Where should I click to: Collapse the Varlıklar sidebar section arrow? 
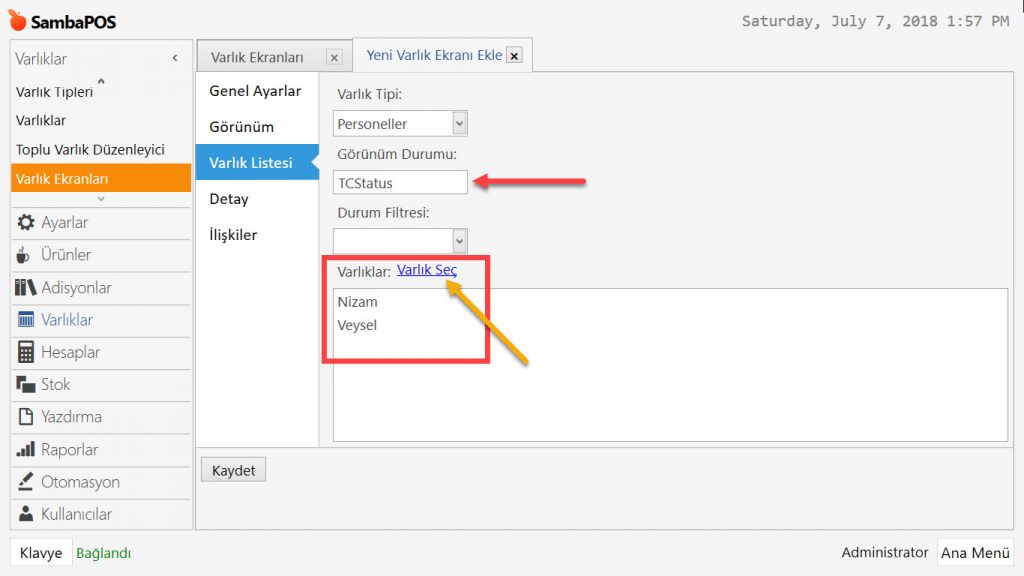[175, 59]
